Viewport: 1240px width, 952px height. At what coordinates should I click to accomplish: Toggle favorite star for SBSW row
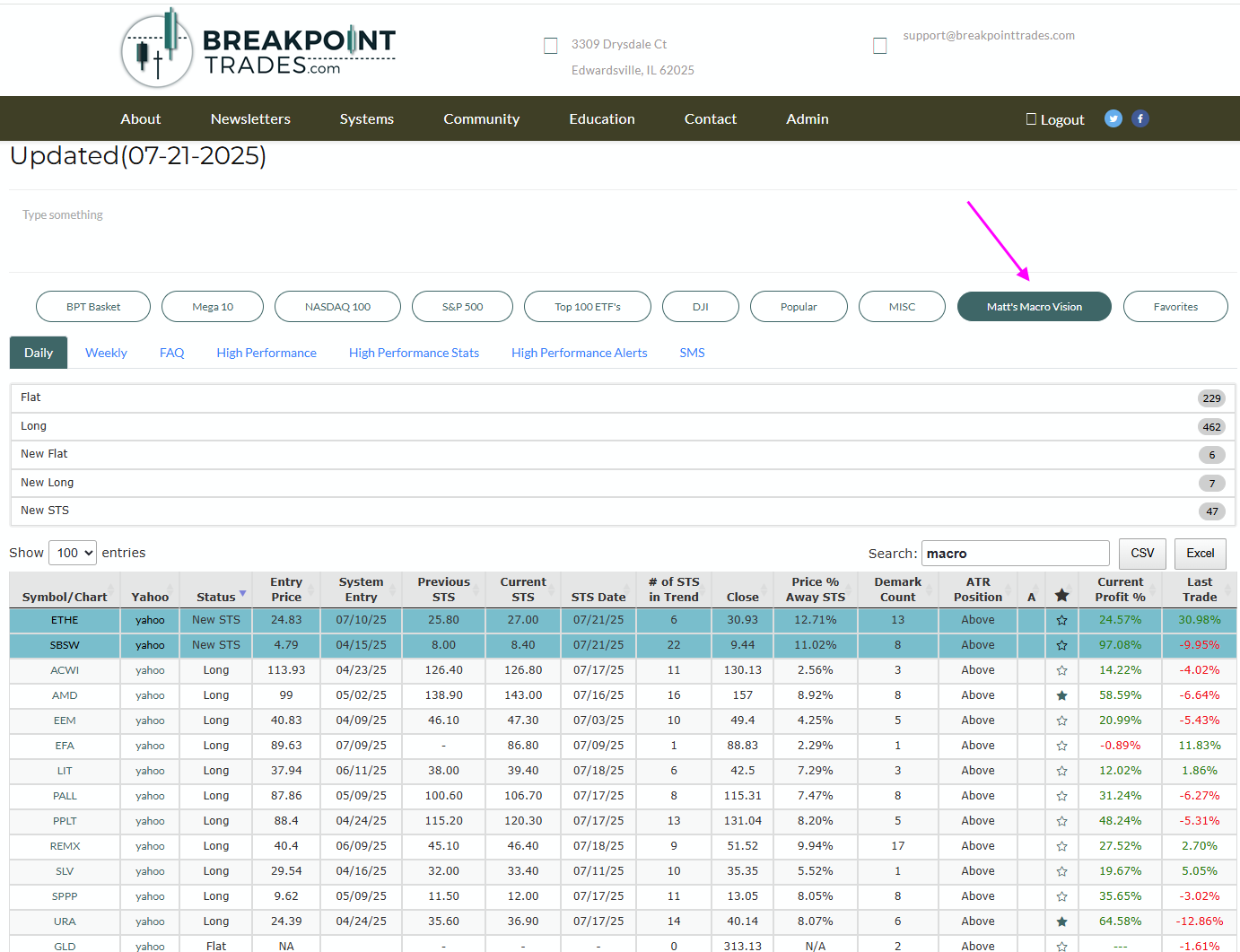1061,645
